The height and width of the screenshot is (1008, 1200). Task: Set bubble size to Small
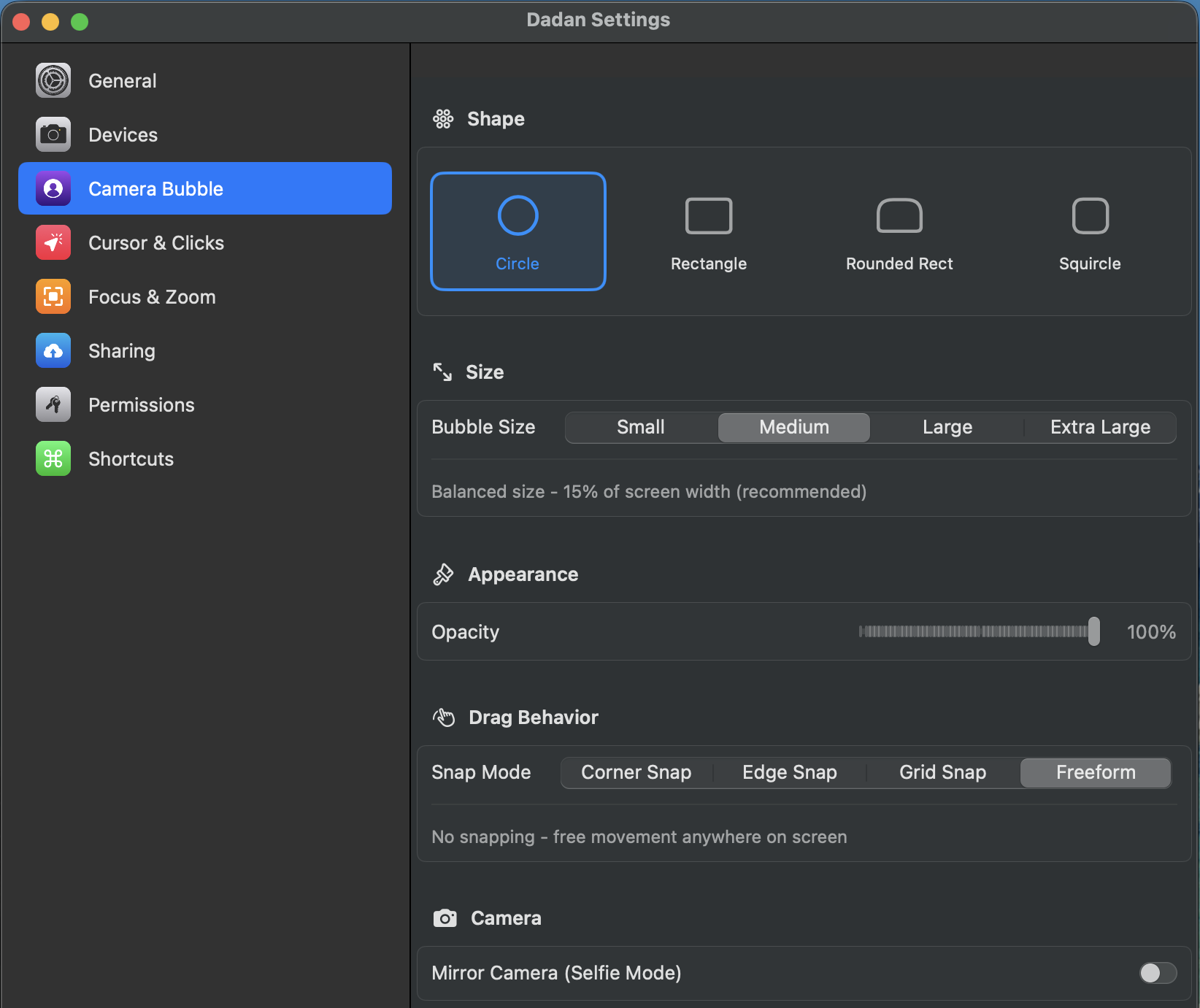click(641, 427)
